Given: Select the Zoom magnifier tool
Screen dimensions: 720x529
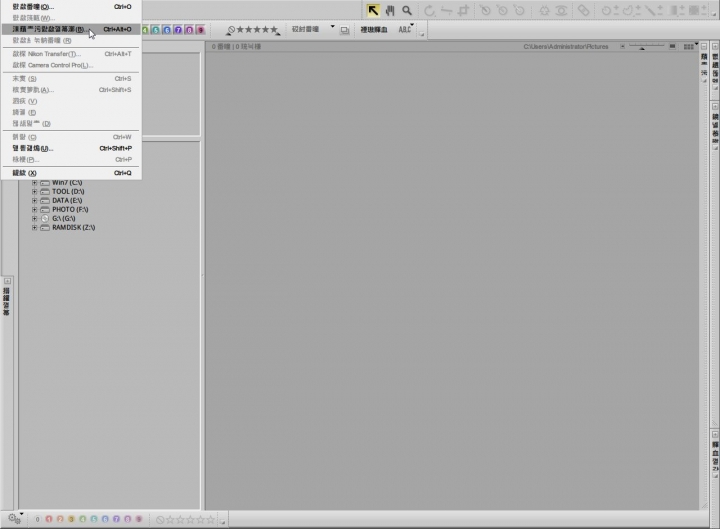Looking at the screenshot, I should click(x=407, y=11).
